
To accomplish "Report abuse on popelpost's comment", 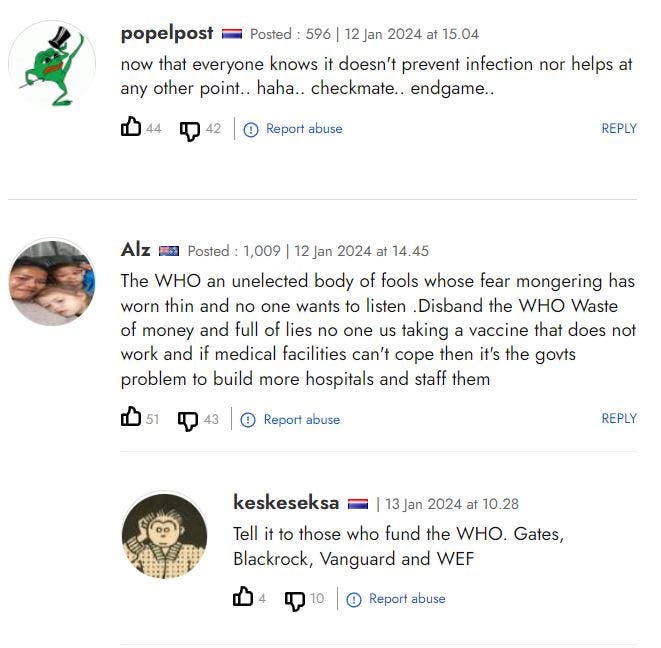I will pos(304,129).
